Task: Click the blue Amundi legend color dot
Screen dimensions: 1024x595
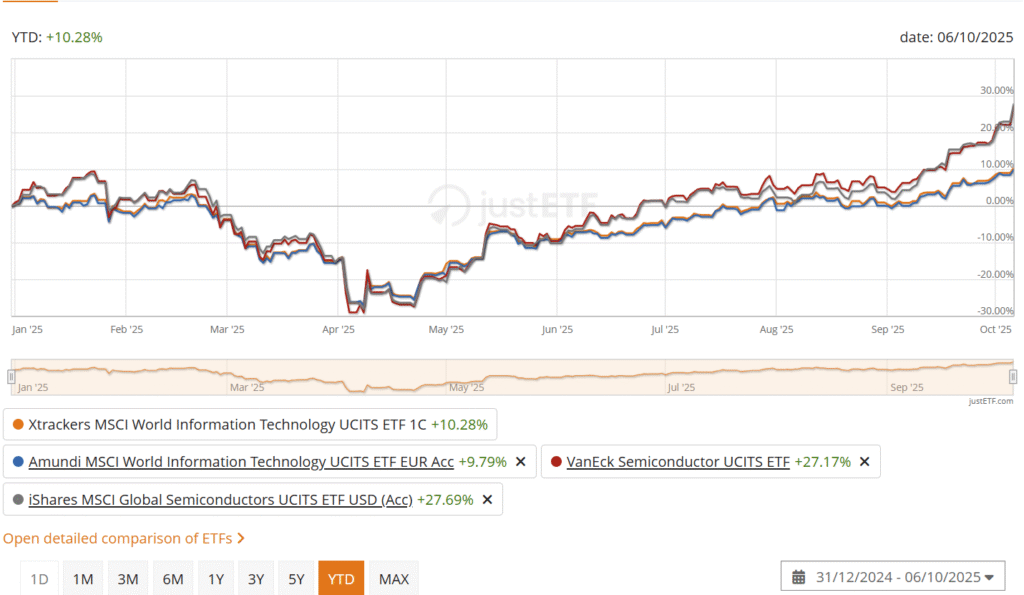Action: tap(19, 462)
